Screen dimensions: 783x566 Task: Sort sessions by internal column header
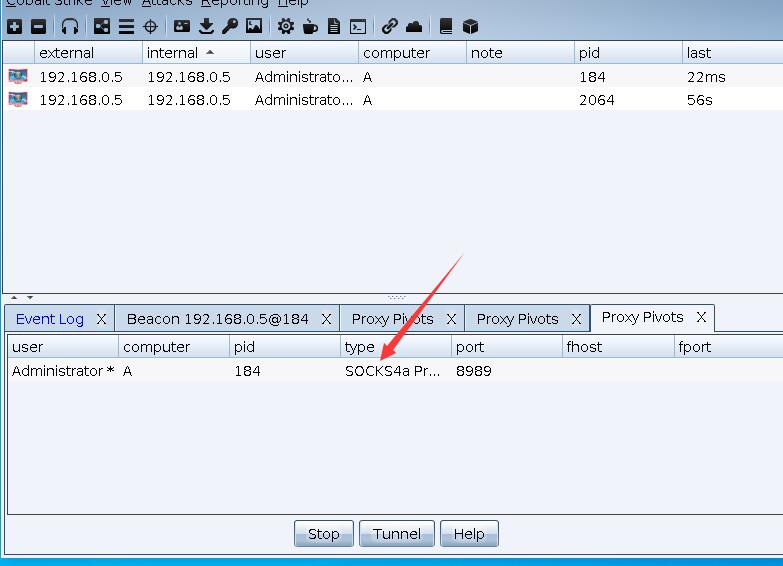point(196,52)
